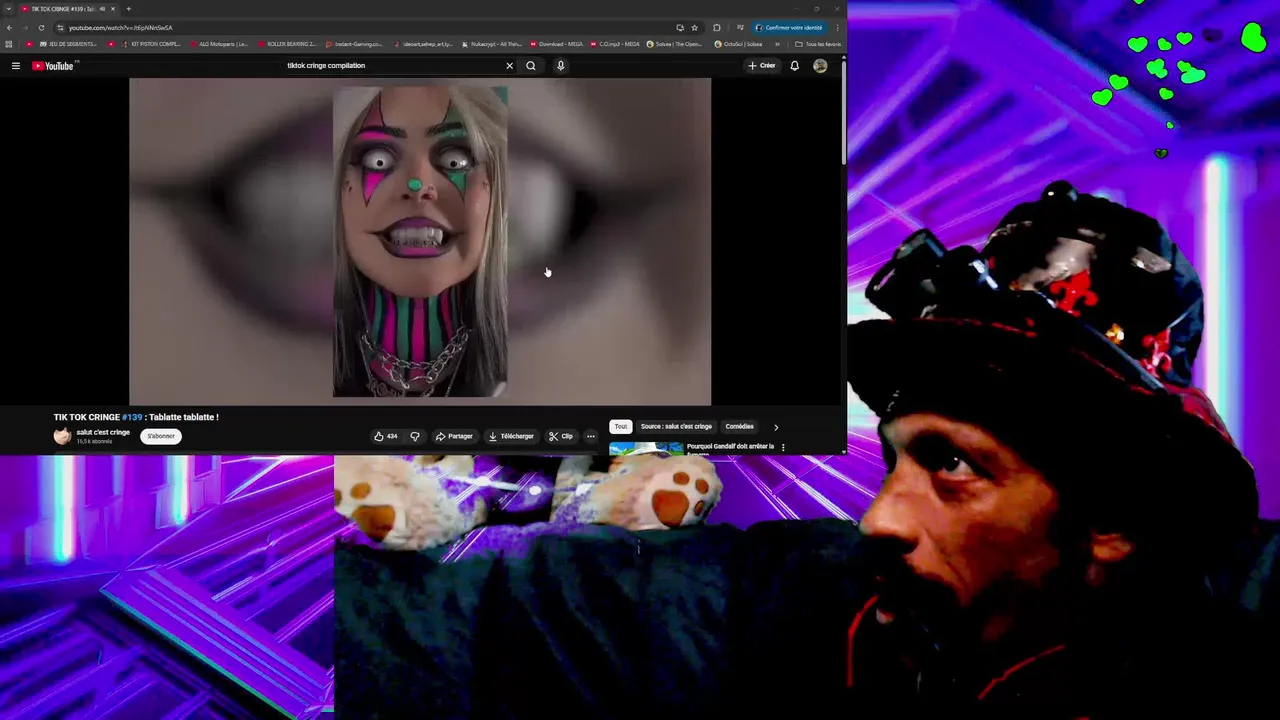
Task: Open the C.O.mp3 - MEGA bookmark
Action: (x=615, y=44)
